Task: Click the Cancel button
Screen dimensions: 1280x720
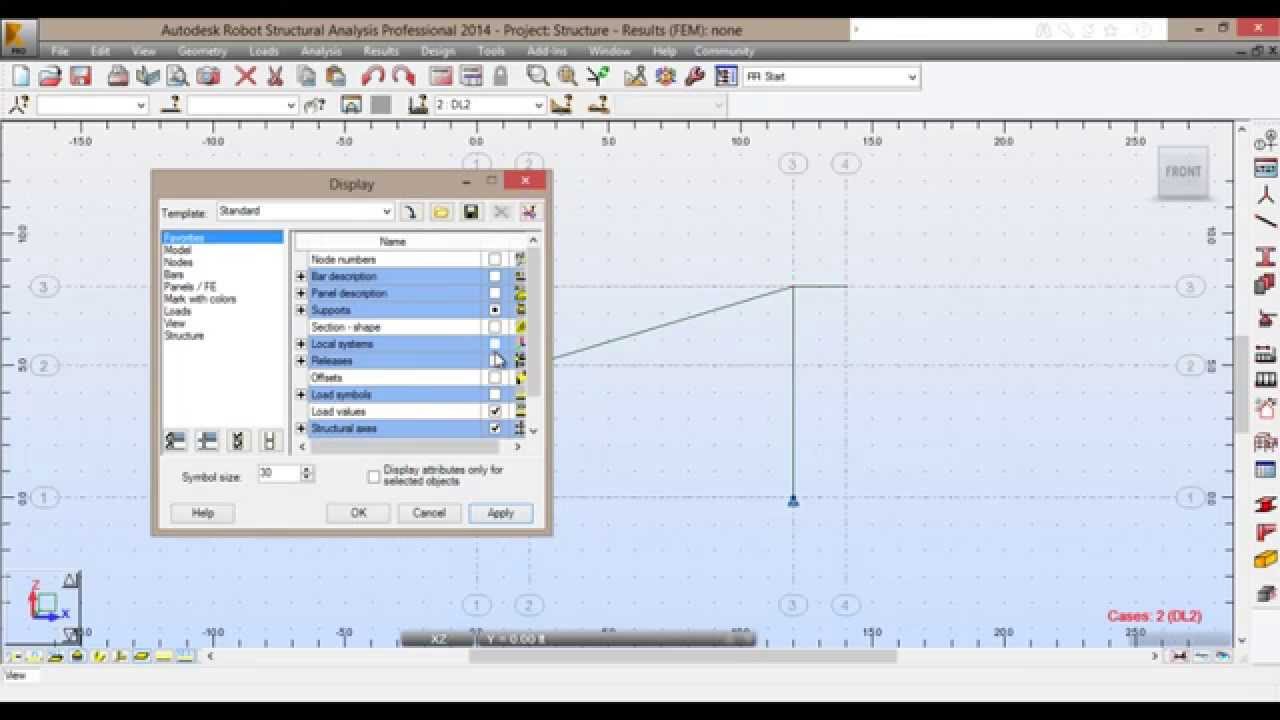Action: [429, 513]
